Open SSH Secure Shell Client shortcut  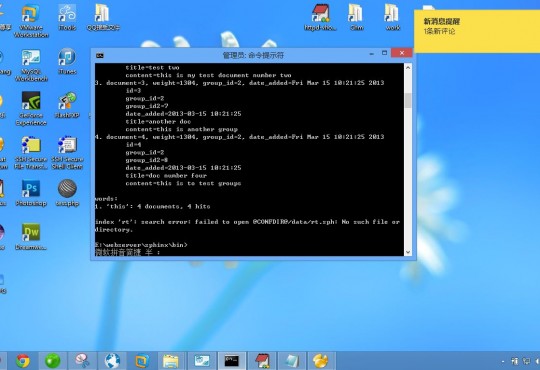[67, 152]
